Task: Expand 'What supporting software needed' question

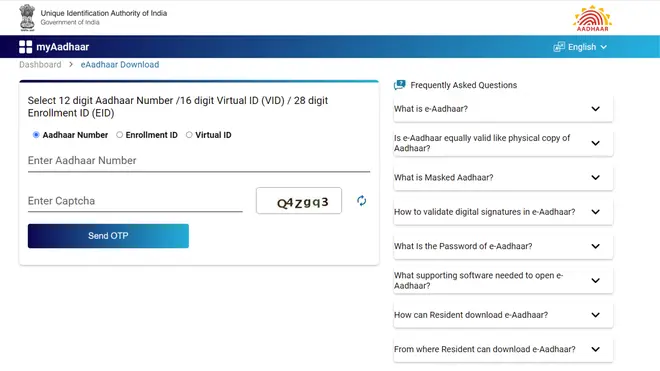Action: click(503, 280)
